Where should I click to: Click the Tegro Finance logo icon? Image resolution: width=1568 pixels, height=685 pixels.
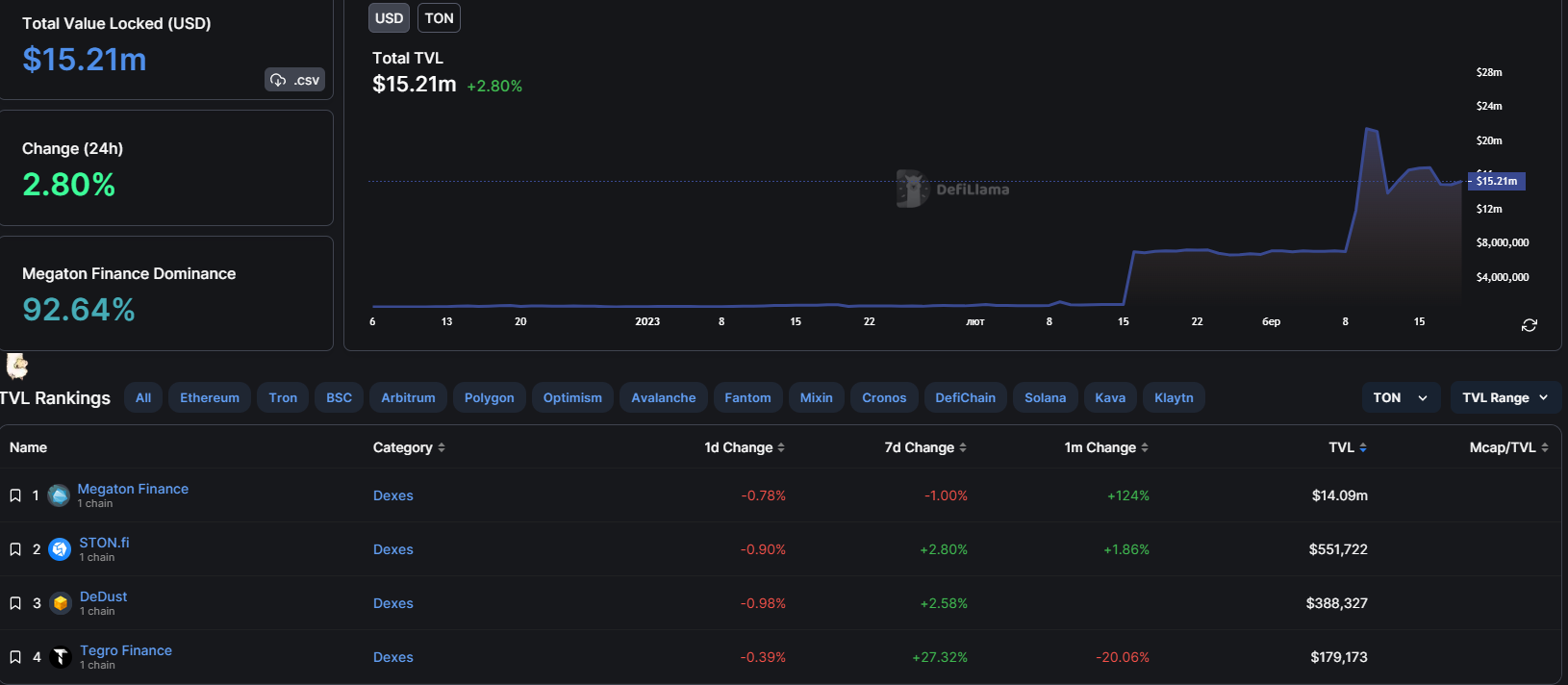pos(61,657)
